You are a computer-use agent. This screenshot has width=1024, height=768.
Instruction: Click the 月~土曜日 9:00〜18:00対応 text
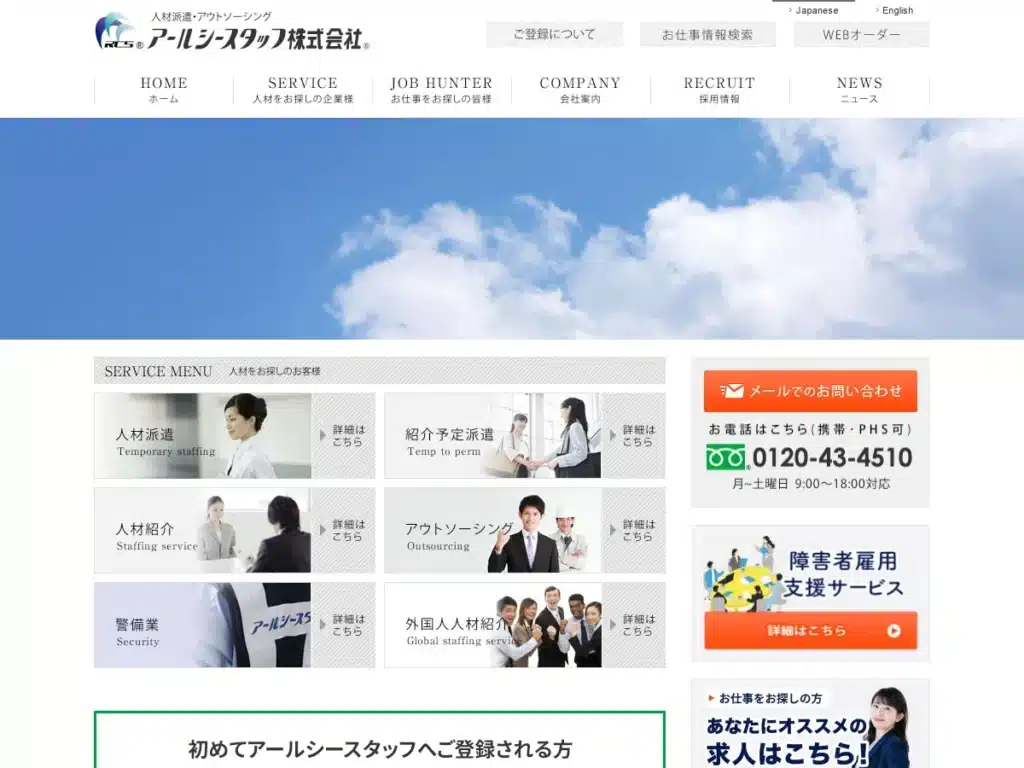click(810, 484)
